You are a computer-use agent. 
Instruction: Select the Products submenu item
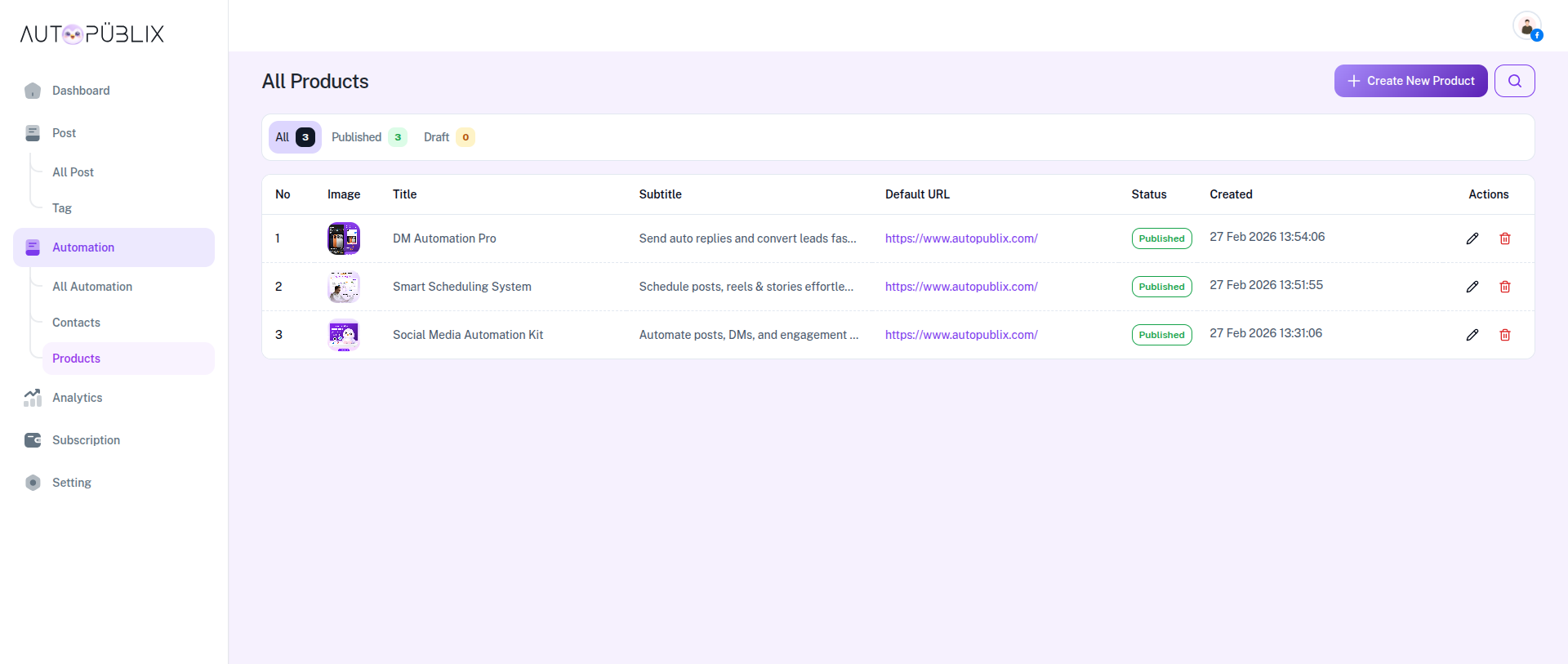tap(128, 359)
